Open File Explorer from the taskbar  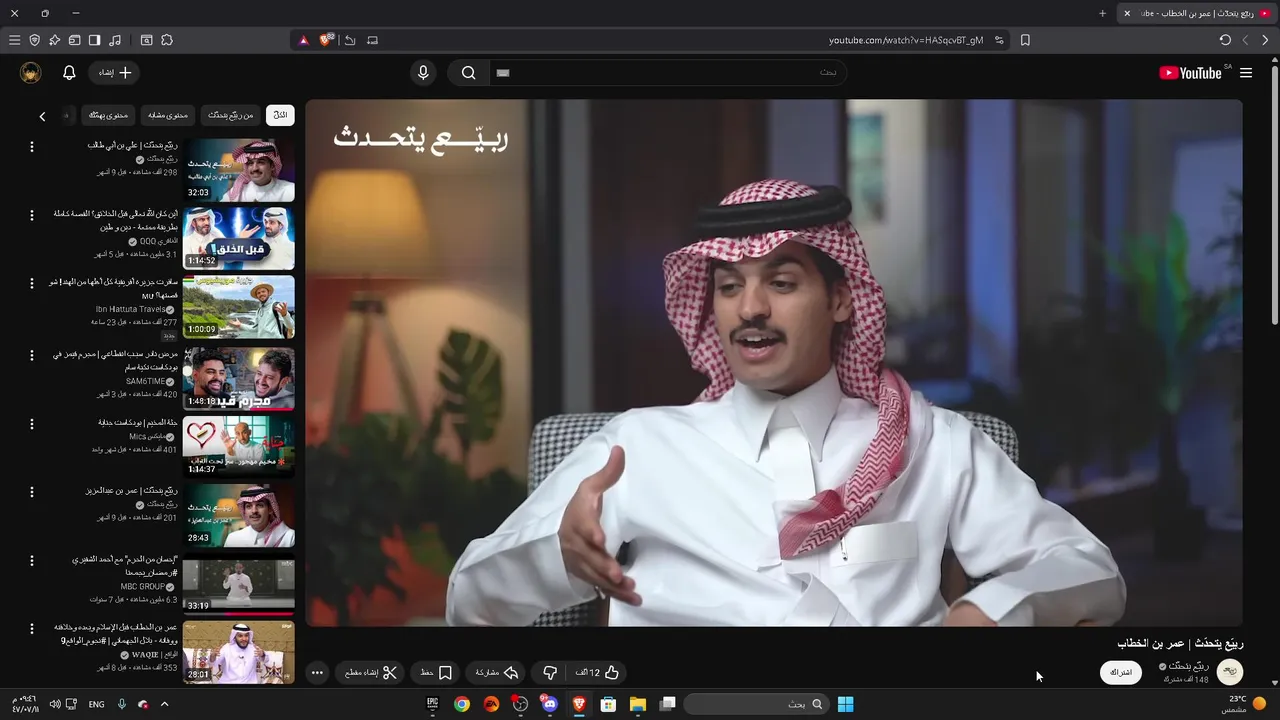coord(637,704)
